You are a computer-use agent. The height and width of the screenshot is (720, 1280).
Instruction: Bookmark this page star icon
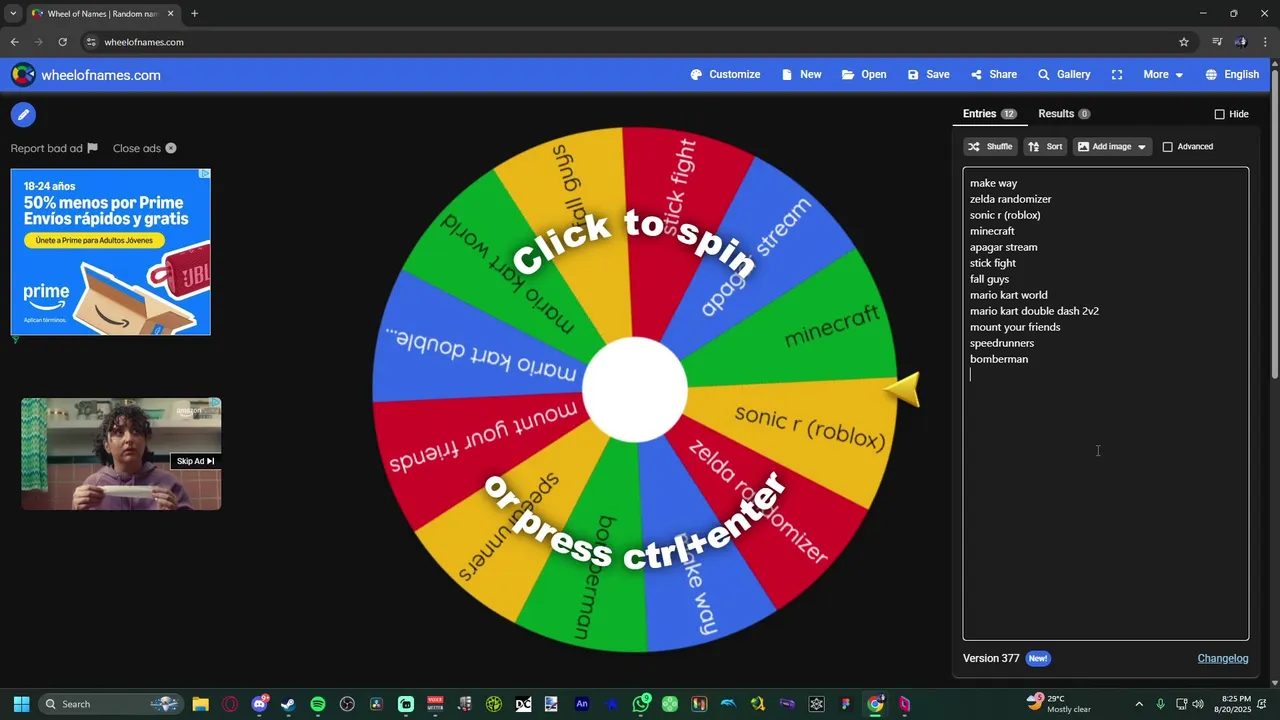tap(1184, 42)
